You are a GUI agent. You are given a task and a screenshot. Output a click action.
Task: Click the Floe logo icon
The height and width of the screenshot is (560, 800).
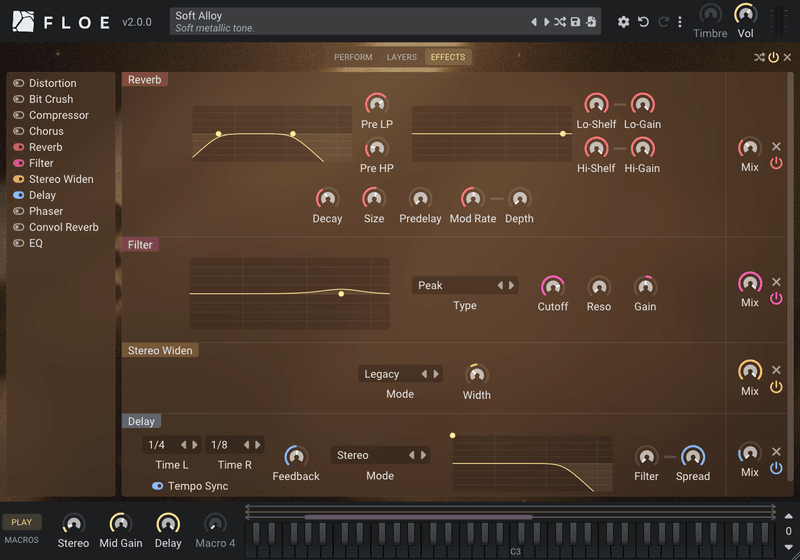[x=23, y=22]
